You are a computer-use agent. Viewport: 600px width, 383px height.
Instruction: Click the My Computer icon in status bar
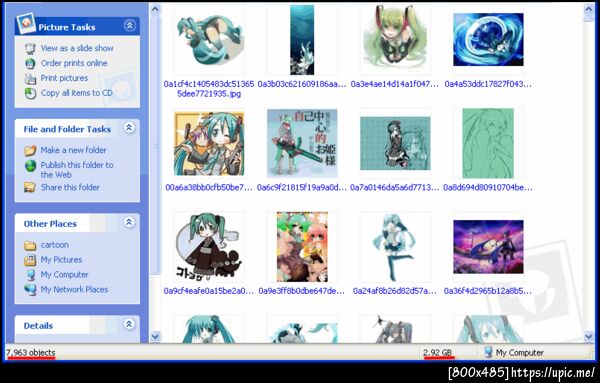click(488, 352)
